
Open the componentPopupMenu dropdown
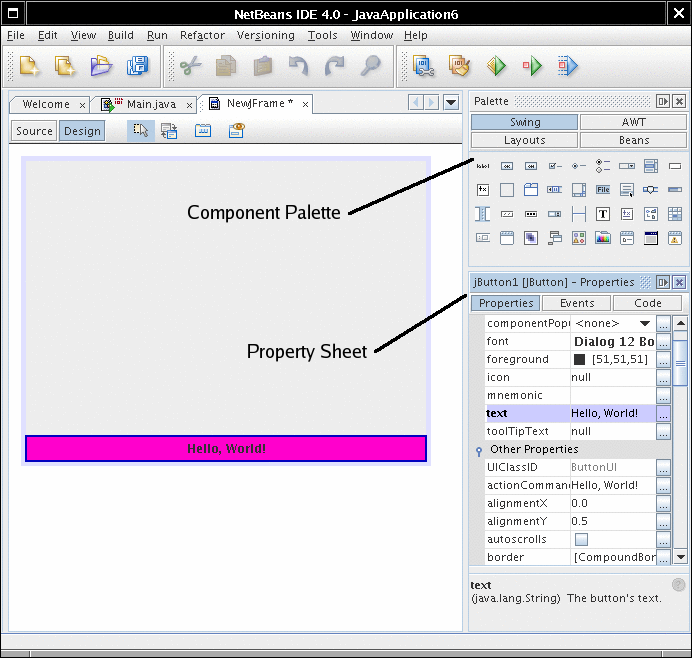[645, 324]
